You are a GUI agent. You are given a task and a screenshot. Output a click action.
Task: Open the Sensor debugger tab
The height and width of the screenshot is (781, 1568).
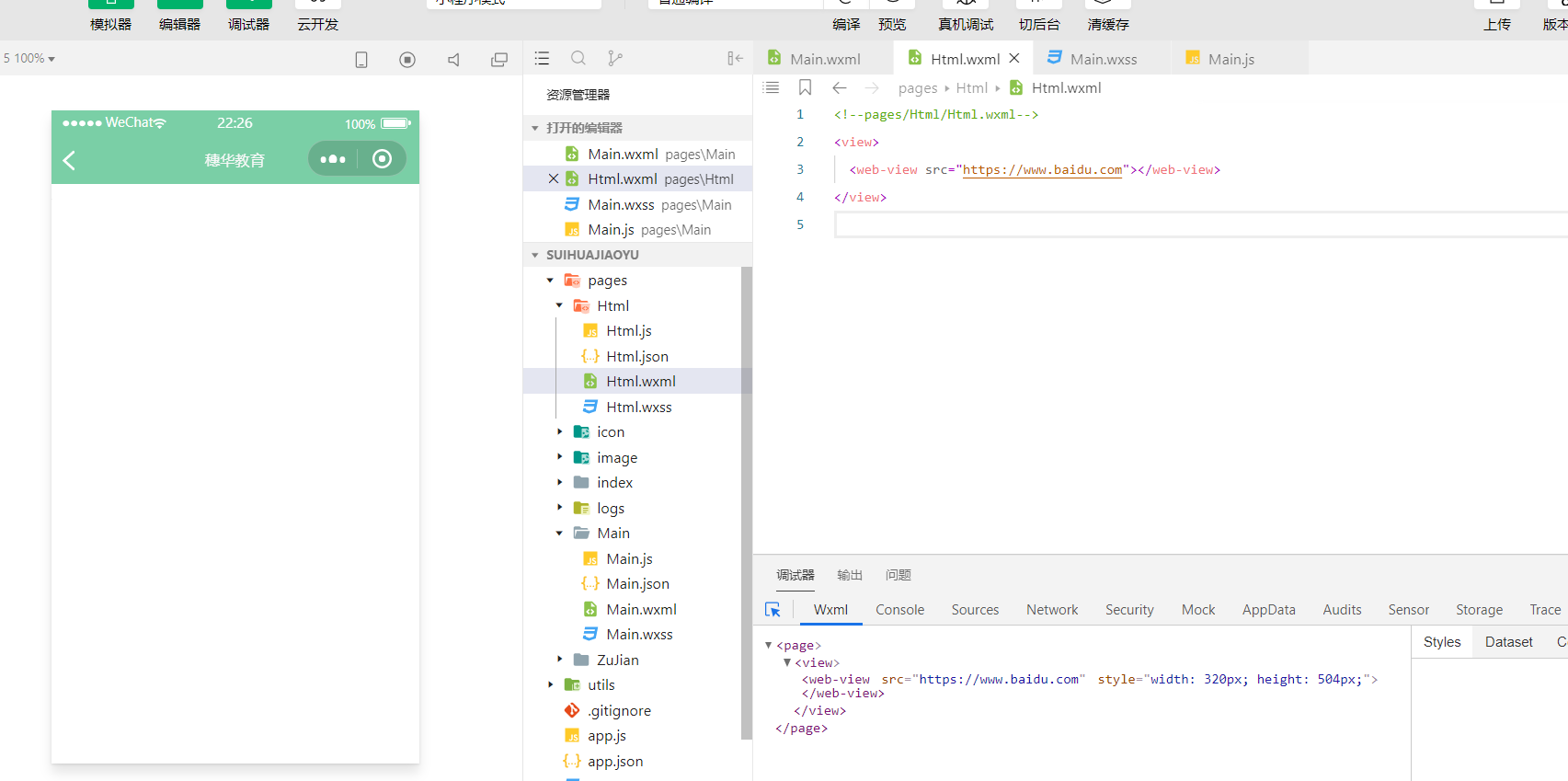pos(1408,609)
